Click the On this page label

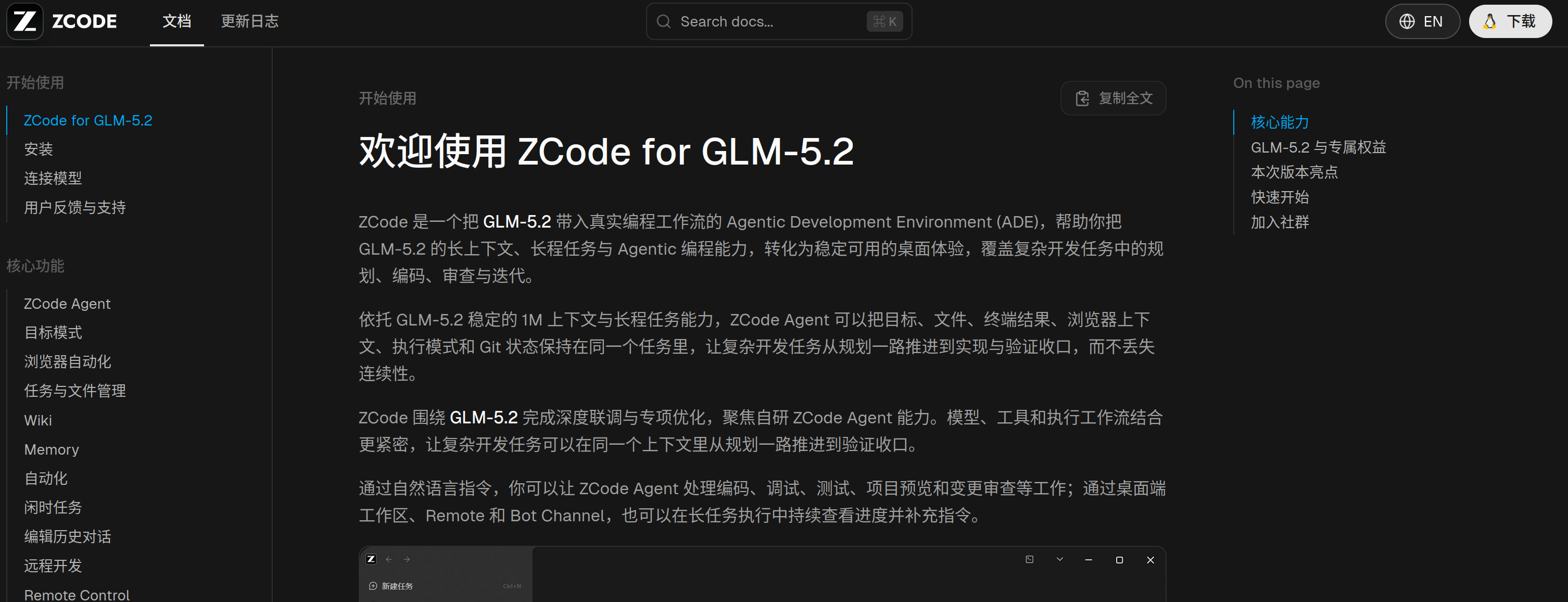coord(1276,83)
